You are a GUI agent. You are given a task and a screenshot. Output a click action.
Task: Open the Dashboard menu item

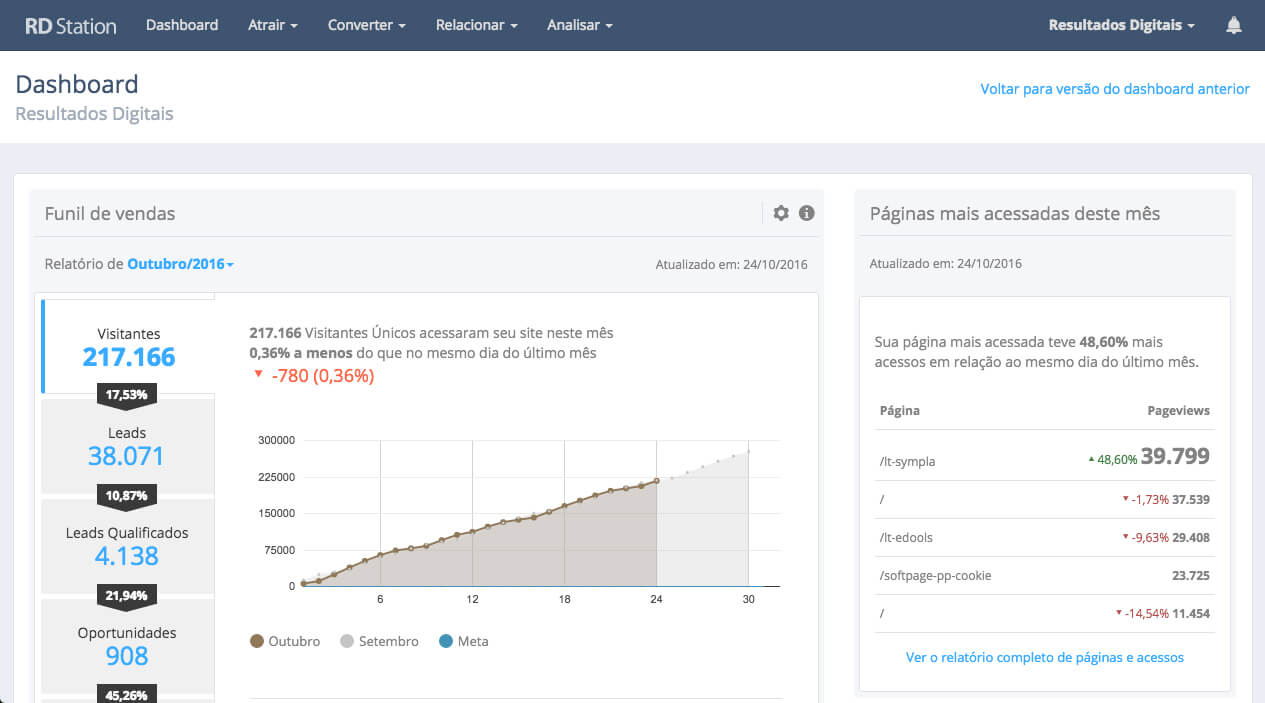[x=182, y=25]
